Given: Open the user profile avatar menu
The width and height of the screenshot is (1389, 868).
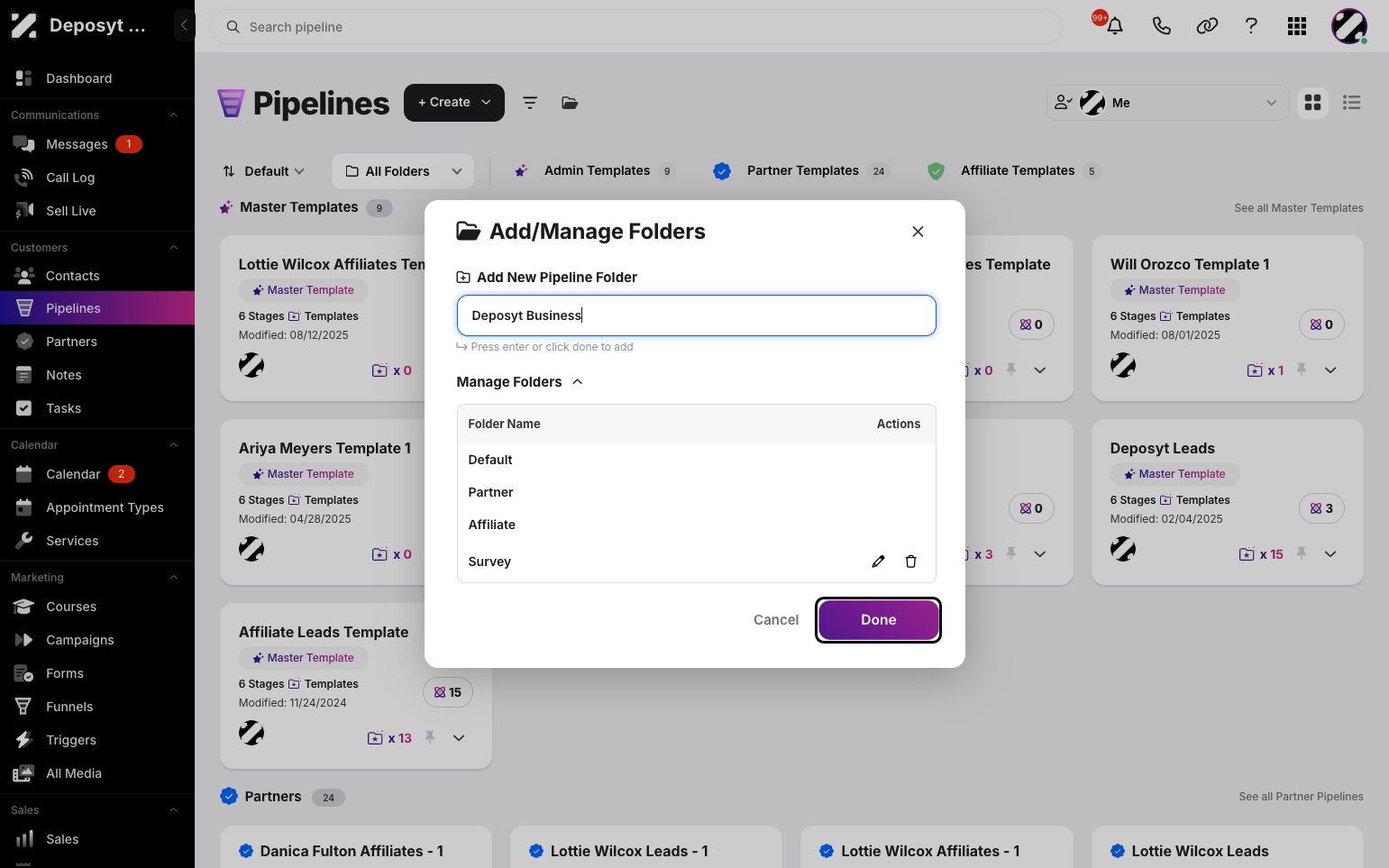Looking at the screenshot, I should (x=1349, y=26).
